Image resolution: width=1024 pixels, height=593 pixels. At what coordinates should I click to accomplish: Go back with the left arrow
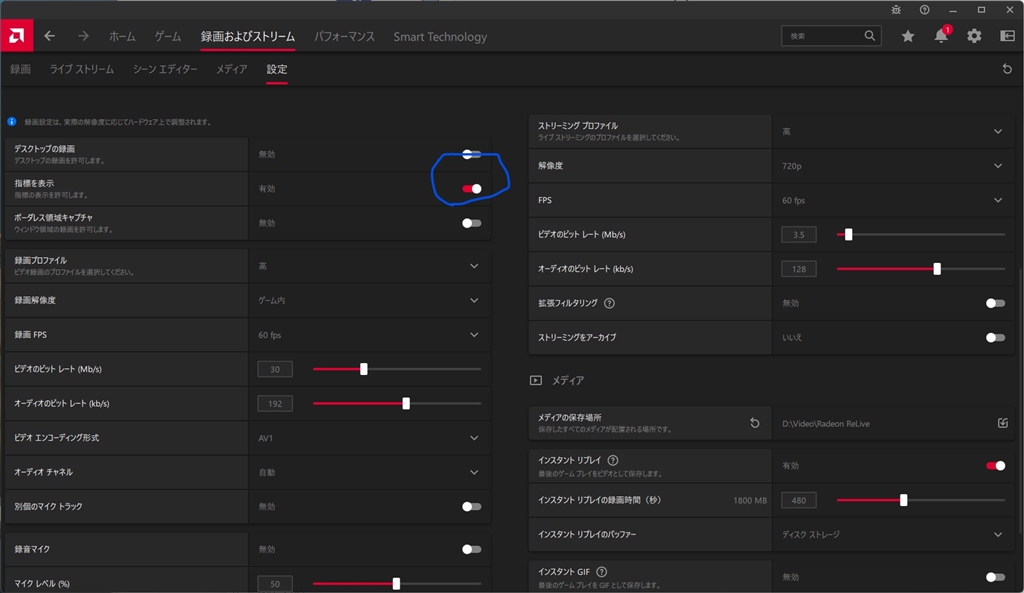(x=50, y=36)
